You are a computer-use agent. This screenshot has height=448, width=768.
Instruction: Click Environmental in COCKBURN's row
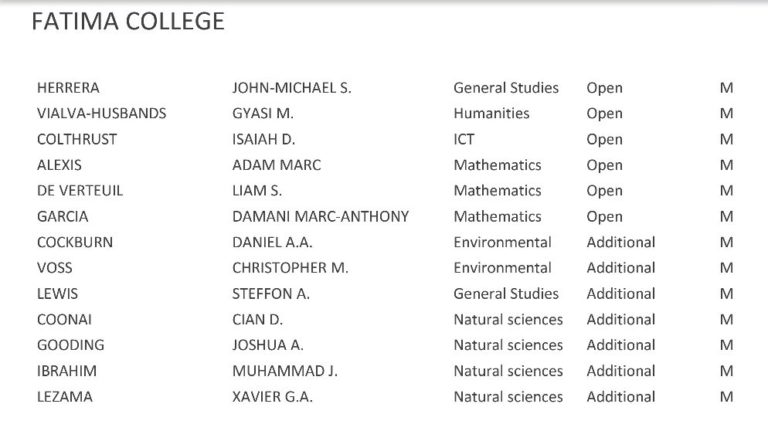click(502, 242)
